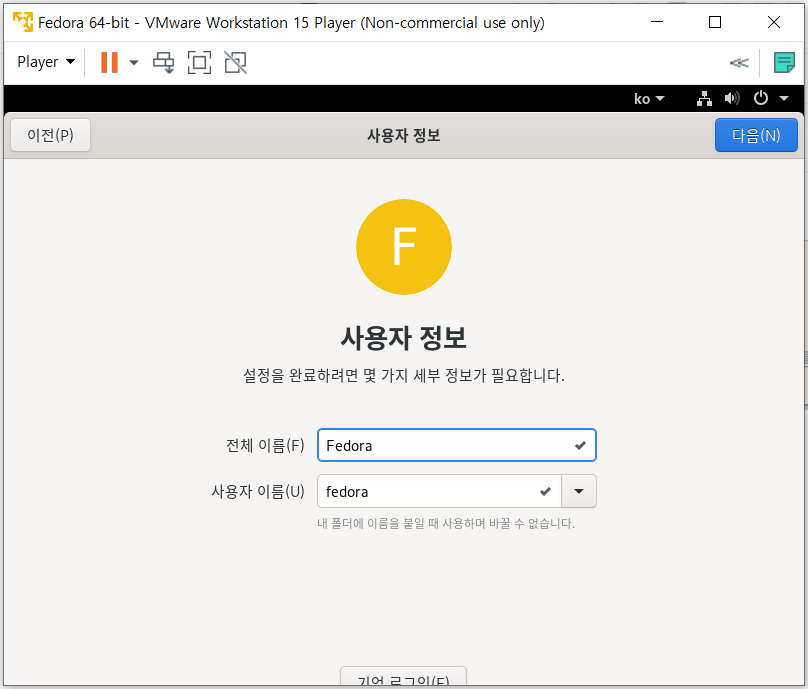Image resolution: width=808 pixels, height=689 pixels.
Task: Minimize the VMware Player window
Action: [x=656, y=22]
